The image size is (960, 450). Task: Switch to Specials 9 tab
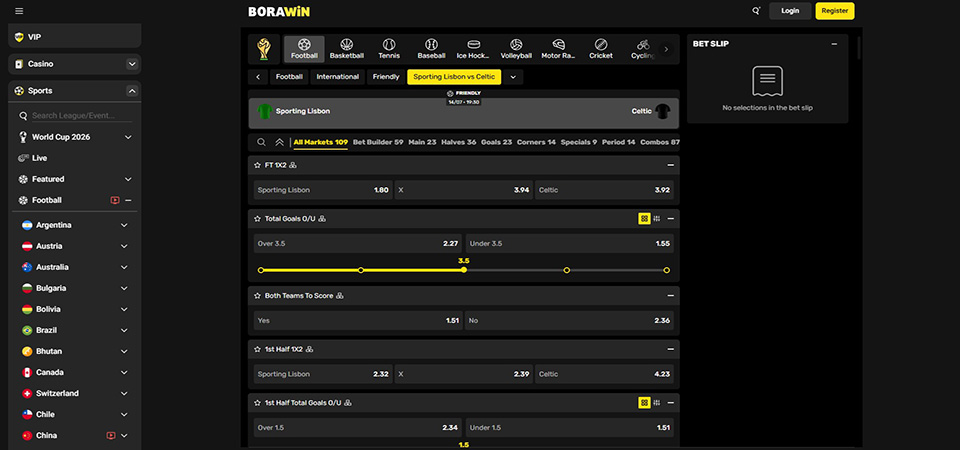pyautogui.click(x=579, y=142)
